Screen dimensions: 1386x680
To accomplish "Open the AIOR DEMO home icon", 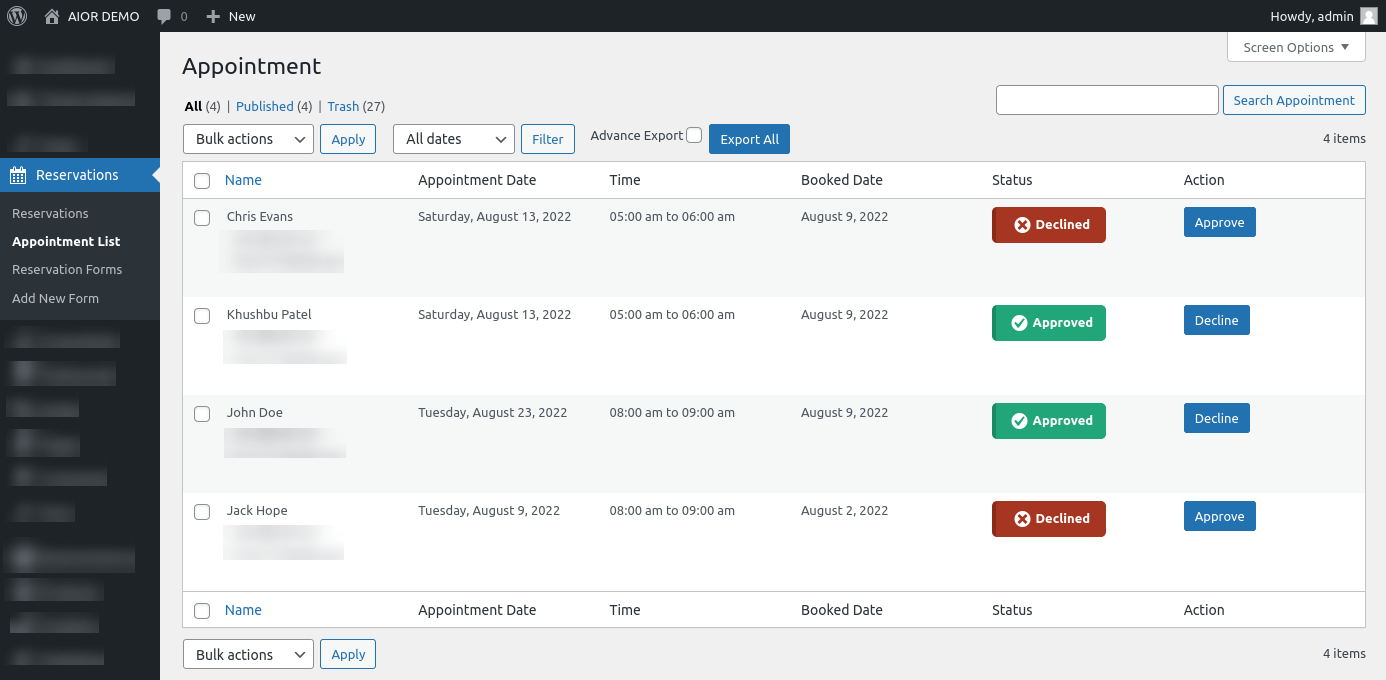I will tap(52, 16).
